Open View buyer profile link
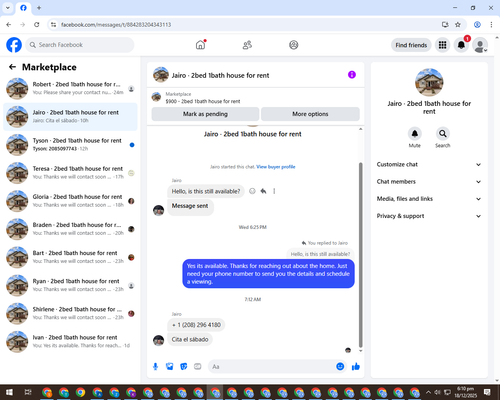The image size is (500, 400). coord(276,167)
